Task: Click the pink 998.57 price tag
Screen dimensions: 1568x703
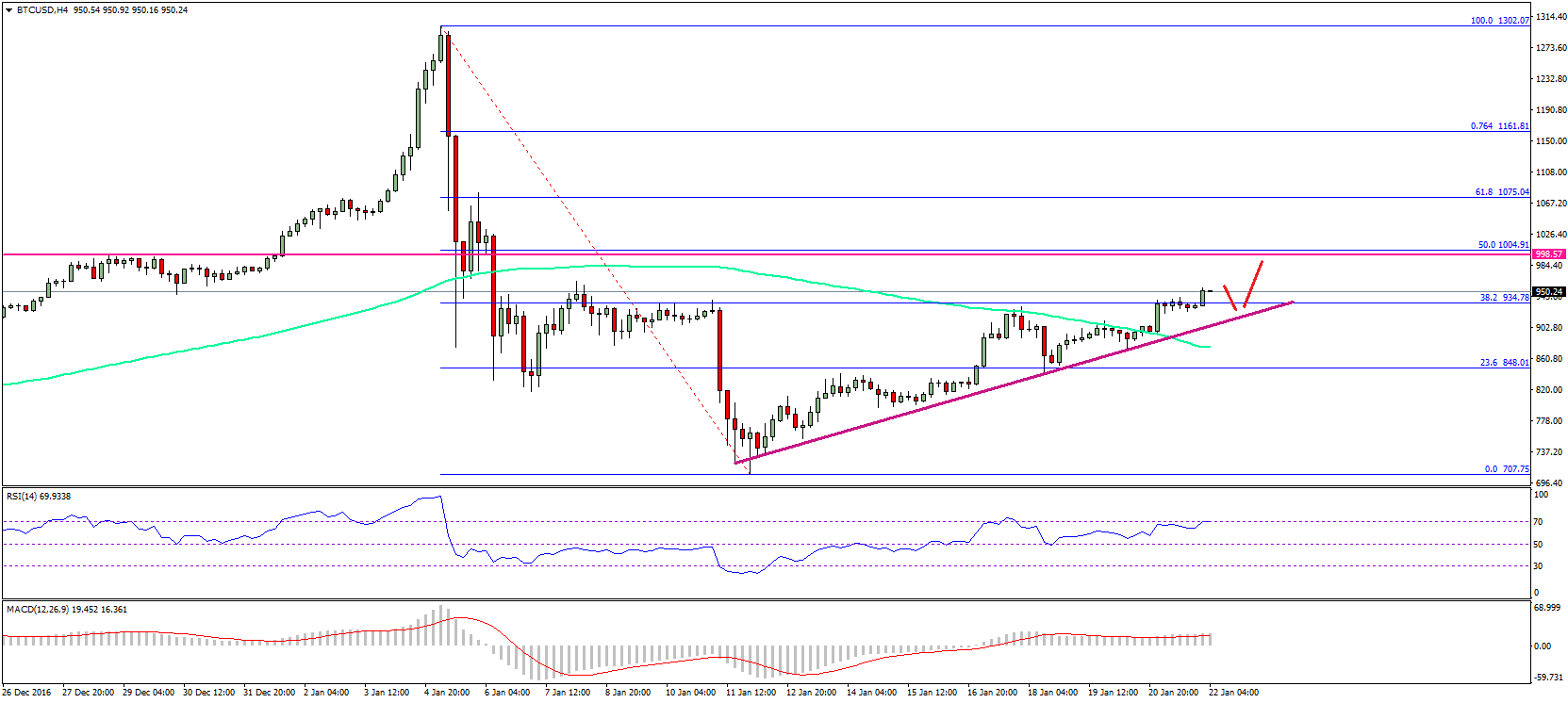Action: click(1549, 253)
